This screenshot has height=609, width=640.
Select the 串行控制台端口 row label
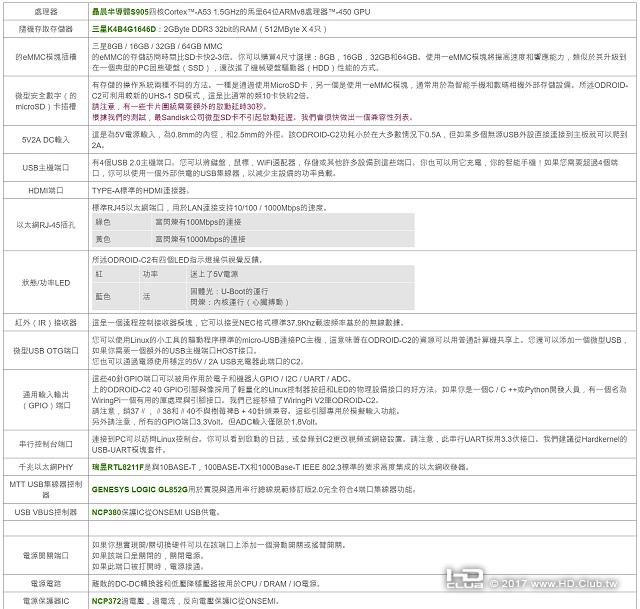(x=46, y=444)
